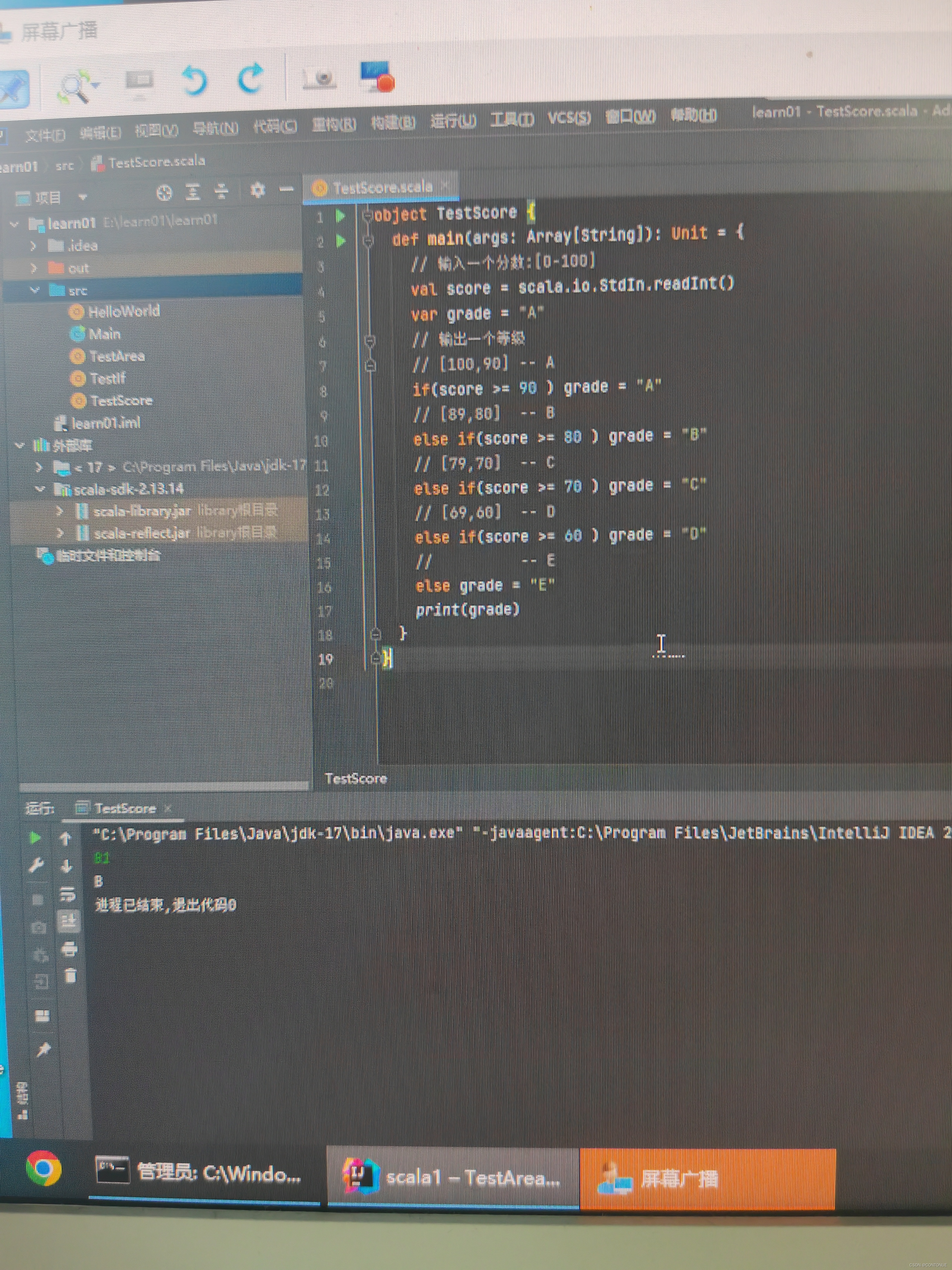Run TestScore object from line 1 gutter arrow
952x1270 pixels.
(x=340, y=216)
